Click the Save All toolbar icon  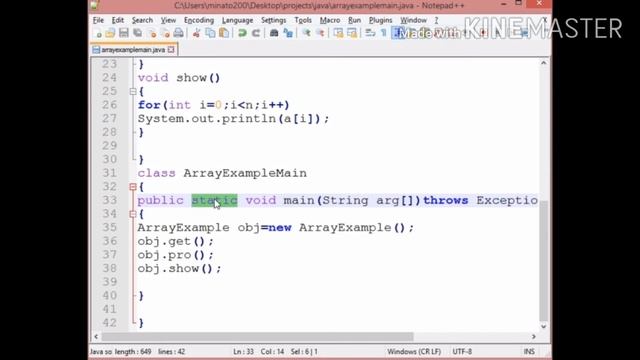(138, 33)
